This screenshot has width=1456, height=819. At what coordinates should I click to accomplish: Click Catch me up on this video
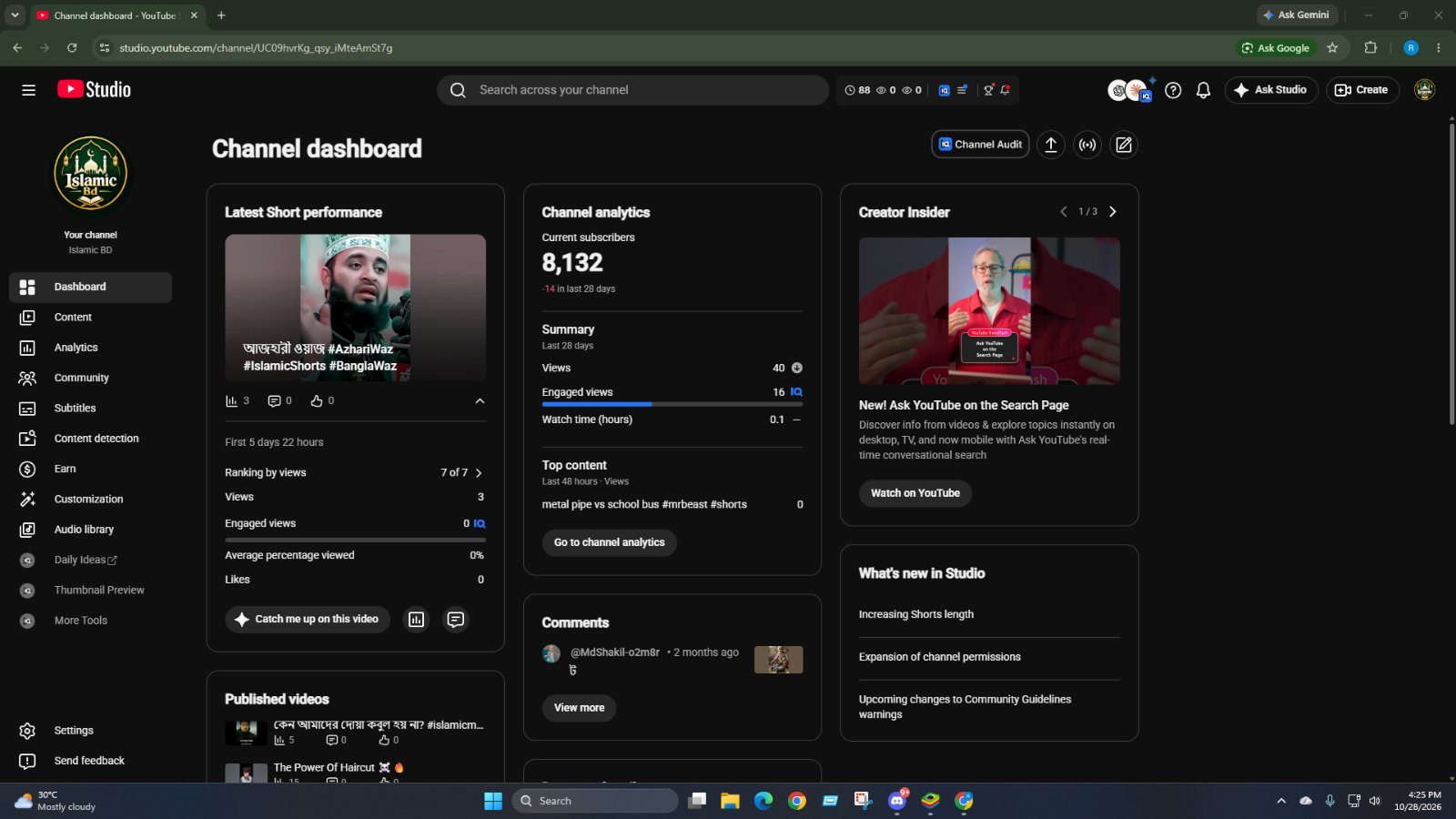point(308,620)
